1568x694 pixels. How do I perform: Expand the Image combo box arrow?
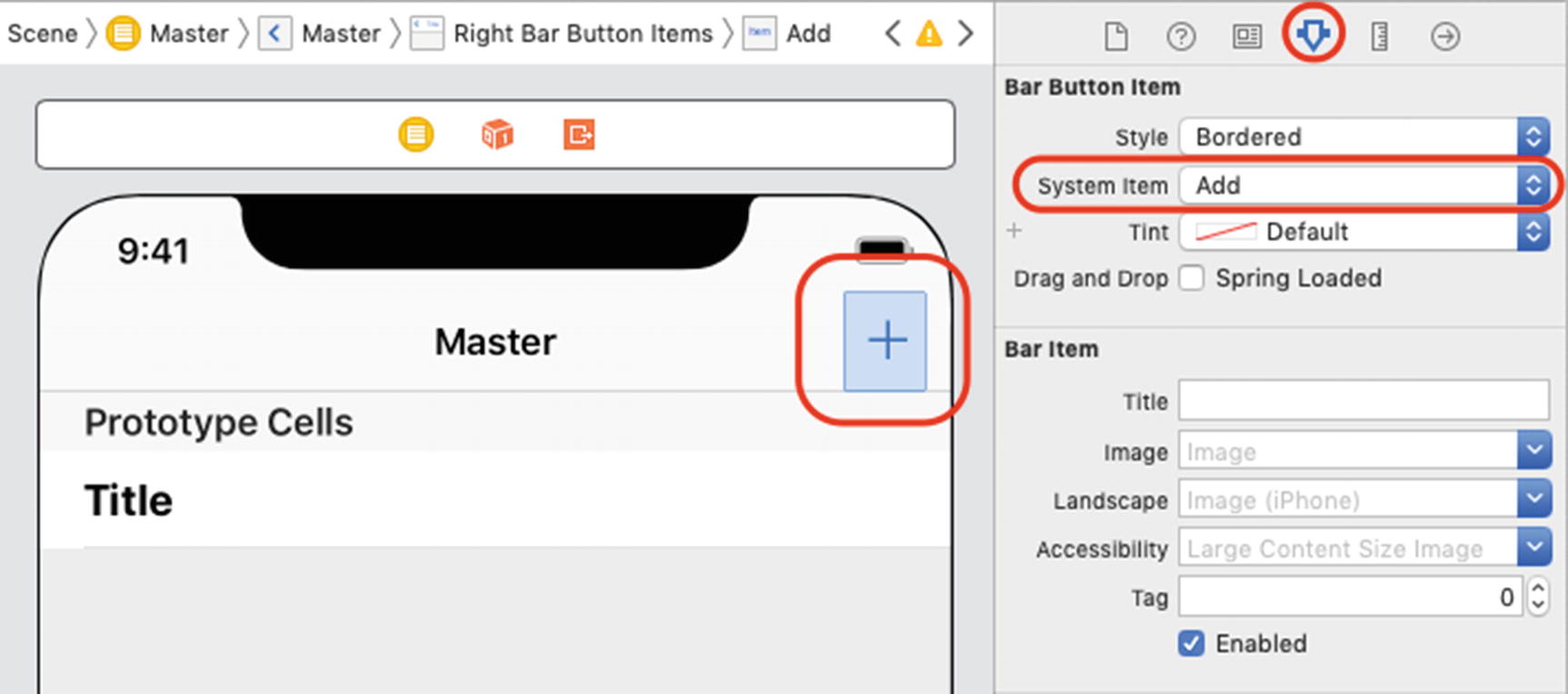[x=1533, y=451]
